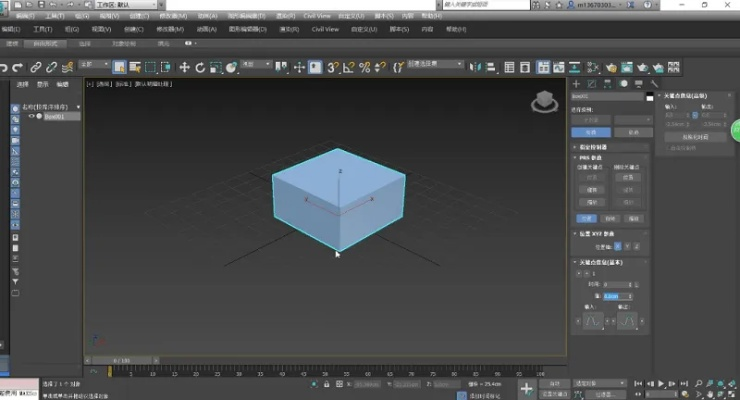
Task: Select the Move tool in main toolbar
Action: pos(184,68)
